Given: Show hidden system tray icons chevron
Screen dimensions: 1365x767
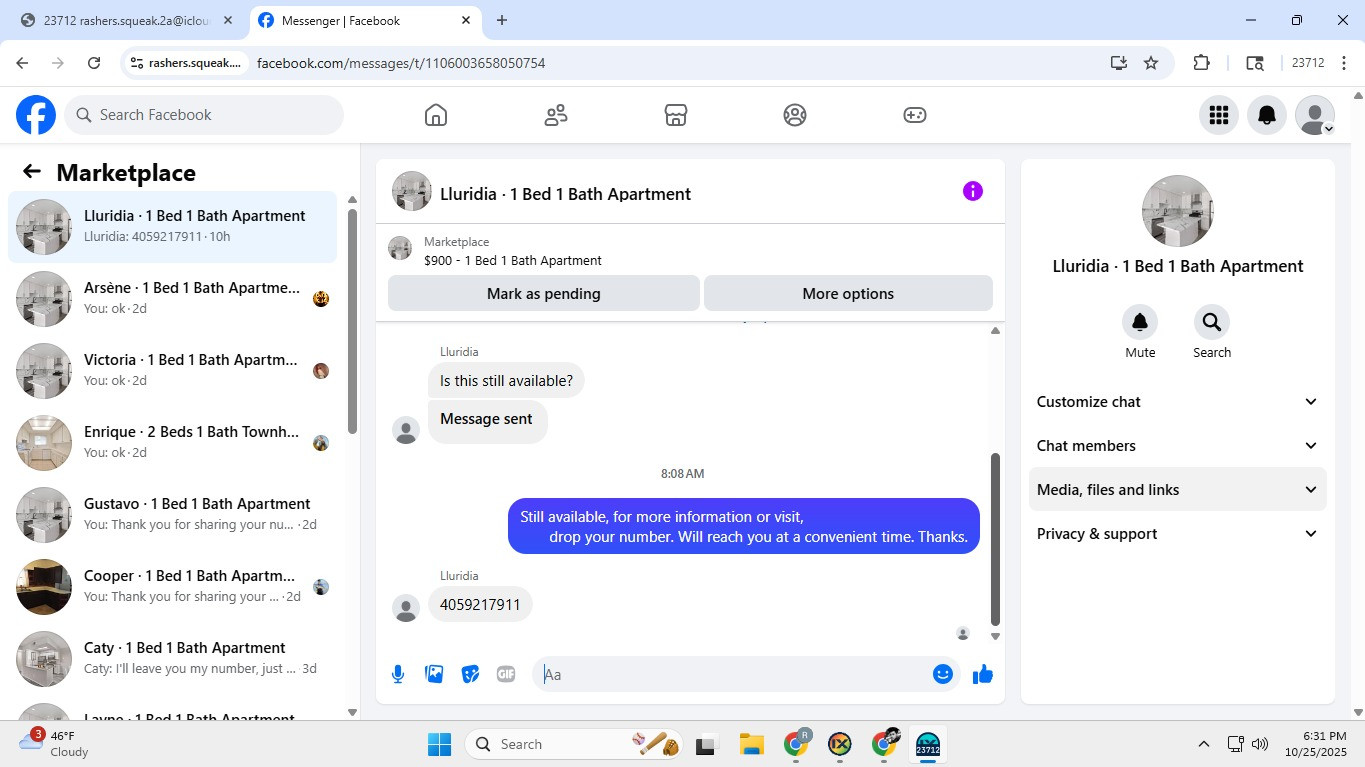Looking at the screenshot, I should (1204, 744).
